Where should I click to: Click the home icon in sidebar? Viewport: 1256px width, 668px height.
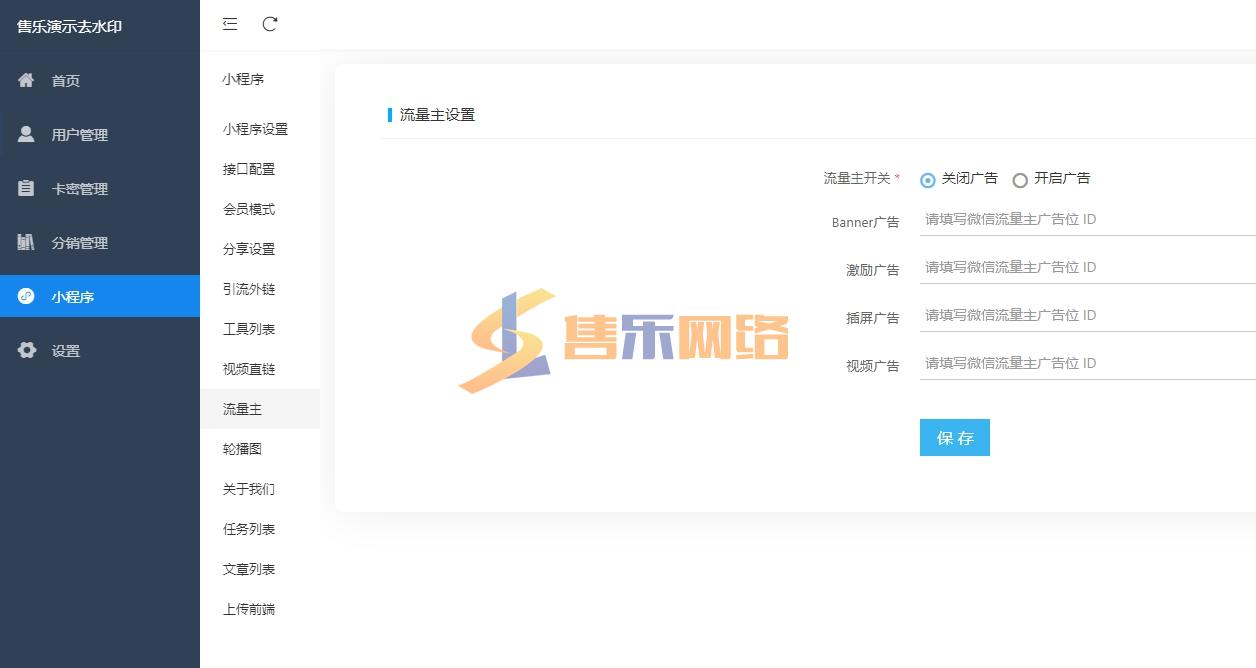[x=27, y=80]
